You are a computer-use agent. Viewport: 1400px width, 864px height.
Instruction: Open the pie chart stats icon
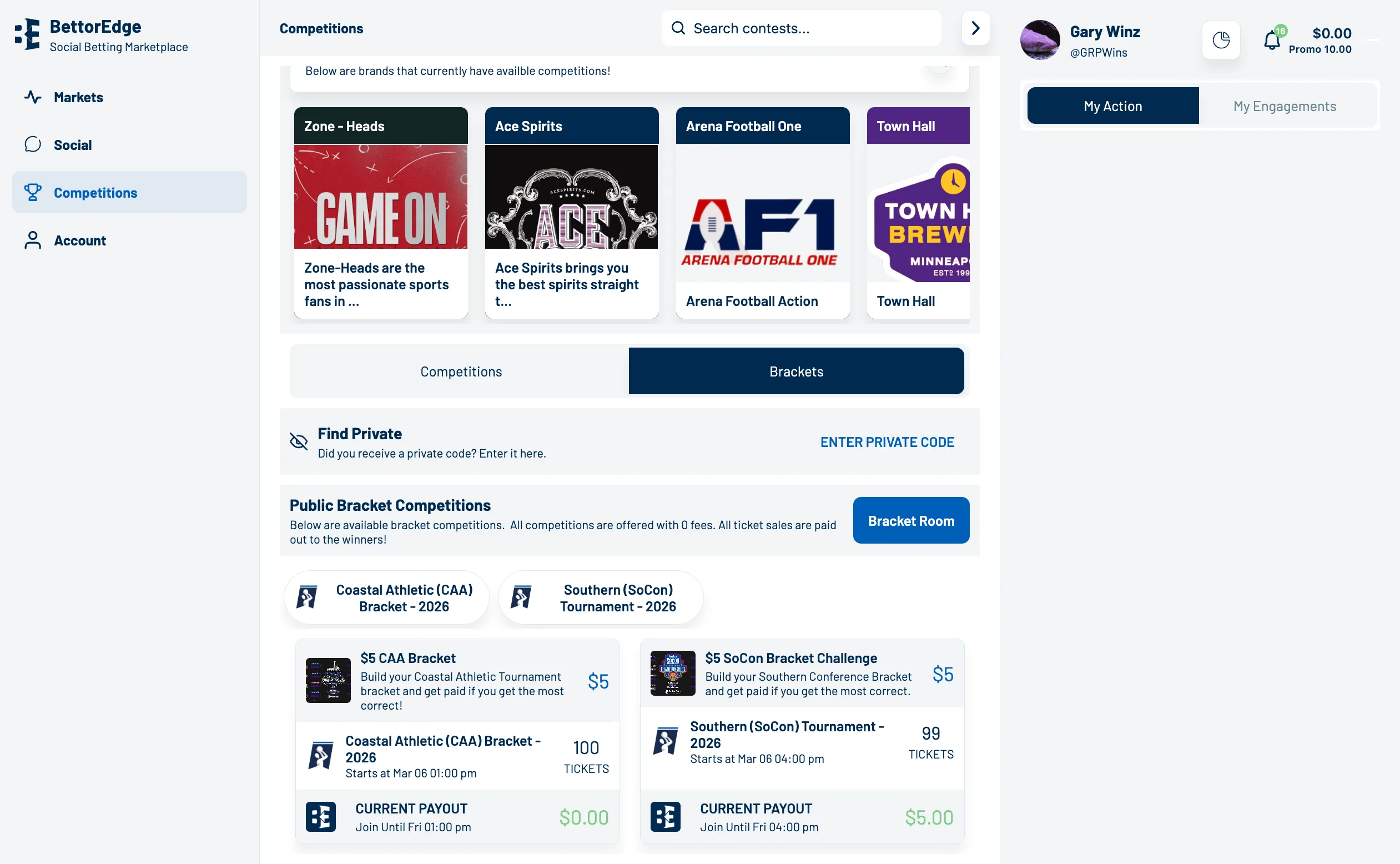(1221, 40)
